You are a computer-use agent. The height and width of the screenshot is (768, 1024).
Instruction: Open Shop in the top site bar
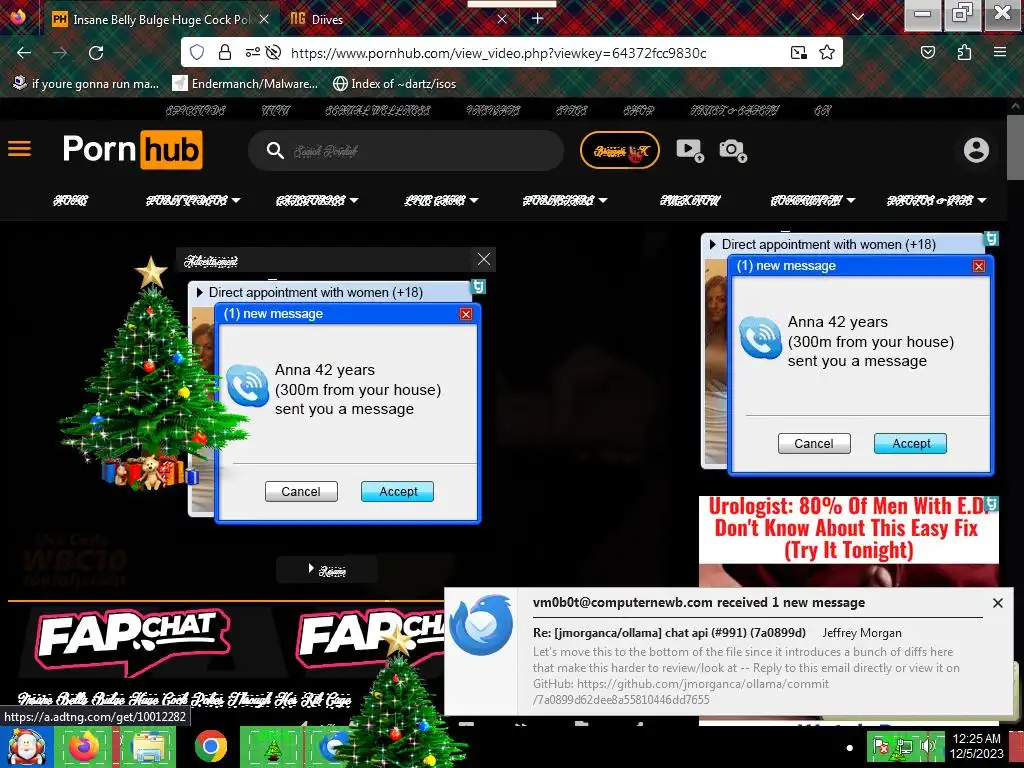coord(639,110)
